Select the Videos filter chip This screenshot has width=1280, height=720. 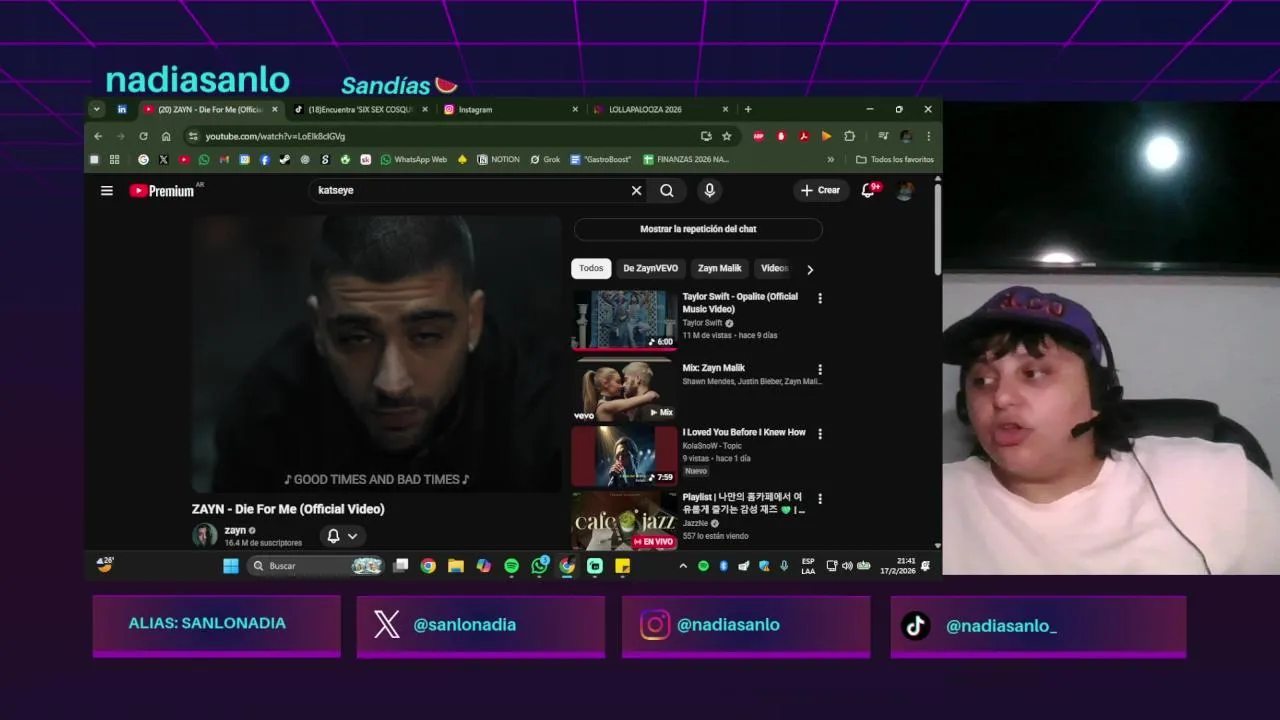(x=775, y=268)
